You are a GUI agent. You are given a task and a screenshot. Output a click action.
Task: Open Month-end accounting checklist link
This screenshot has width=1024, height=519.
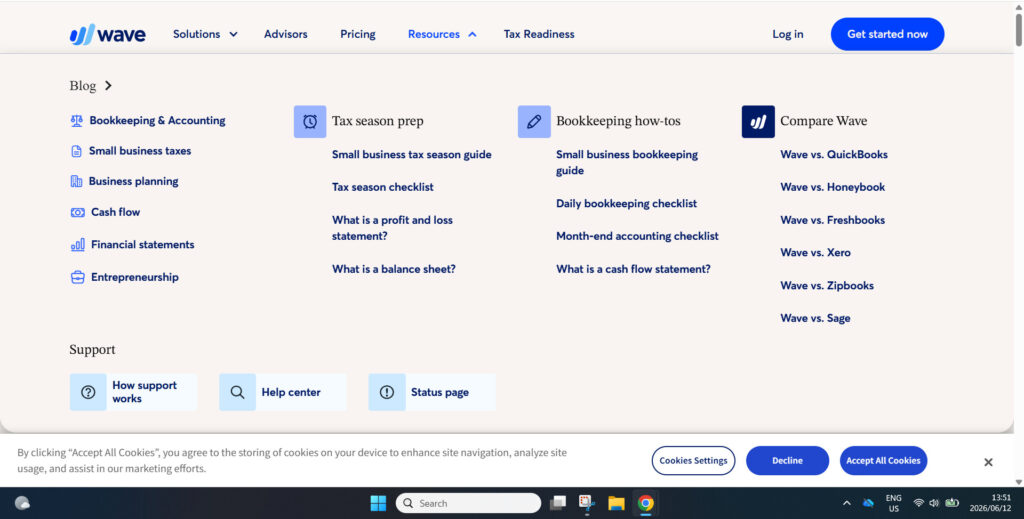click(637, 236)
